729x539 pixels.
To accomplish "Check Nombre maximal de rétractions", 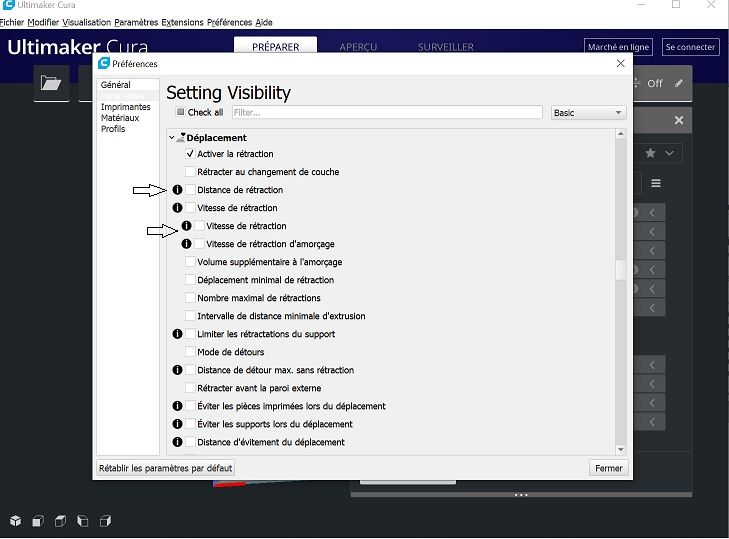I will (190, 298).
